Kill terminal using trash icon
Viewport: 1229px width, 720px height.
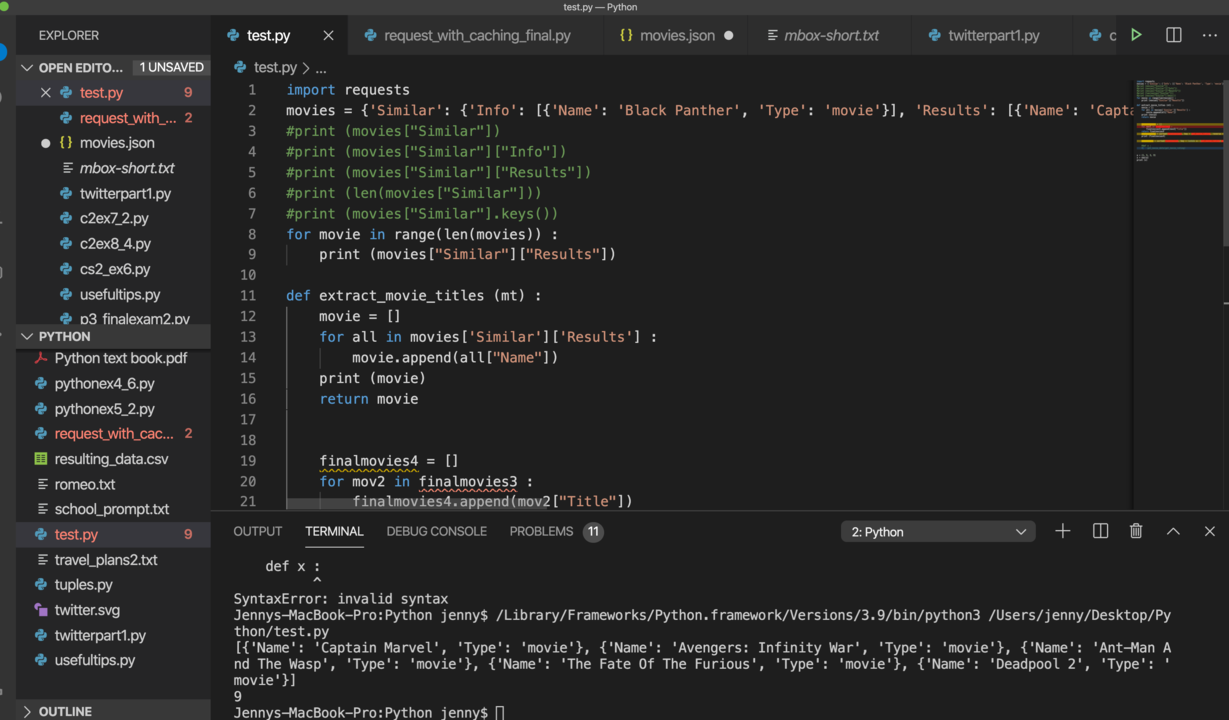point(1136,531)
